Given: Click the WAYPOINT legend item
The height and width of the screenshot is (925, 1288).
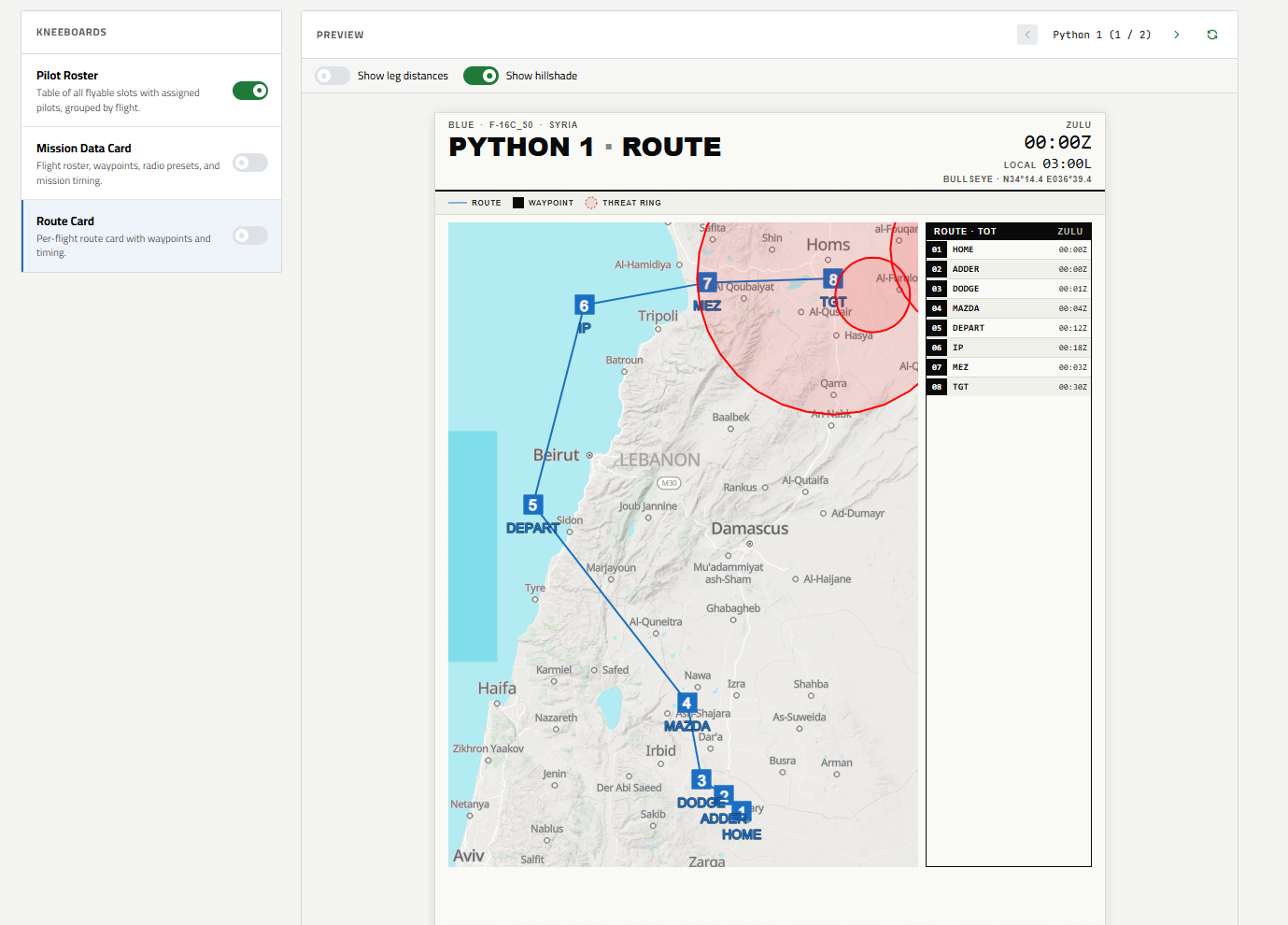Looking at the screenshot, I should click(x=544, y=203).
